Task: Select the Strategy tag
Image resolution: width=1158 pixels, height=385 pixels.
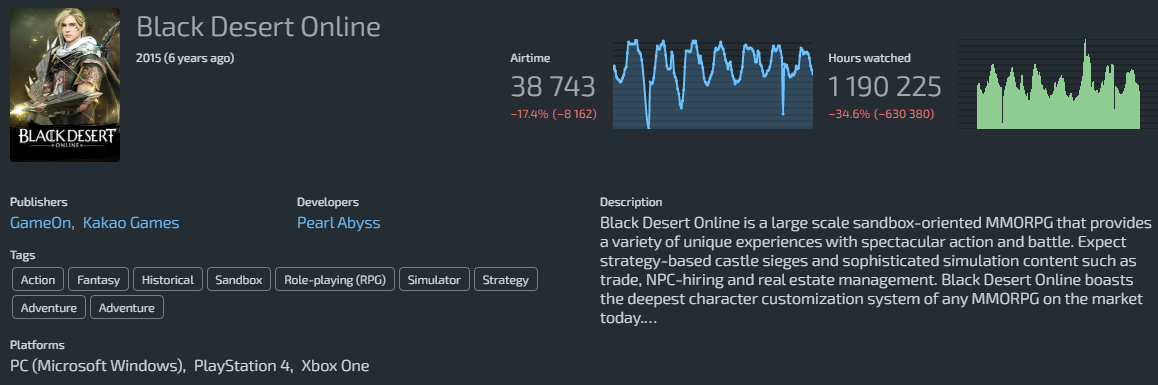Action: tap(506, 280)
